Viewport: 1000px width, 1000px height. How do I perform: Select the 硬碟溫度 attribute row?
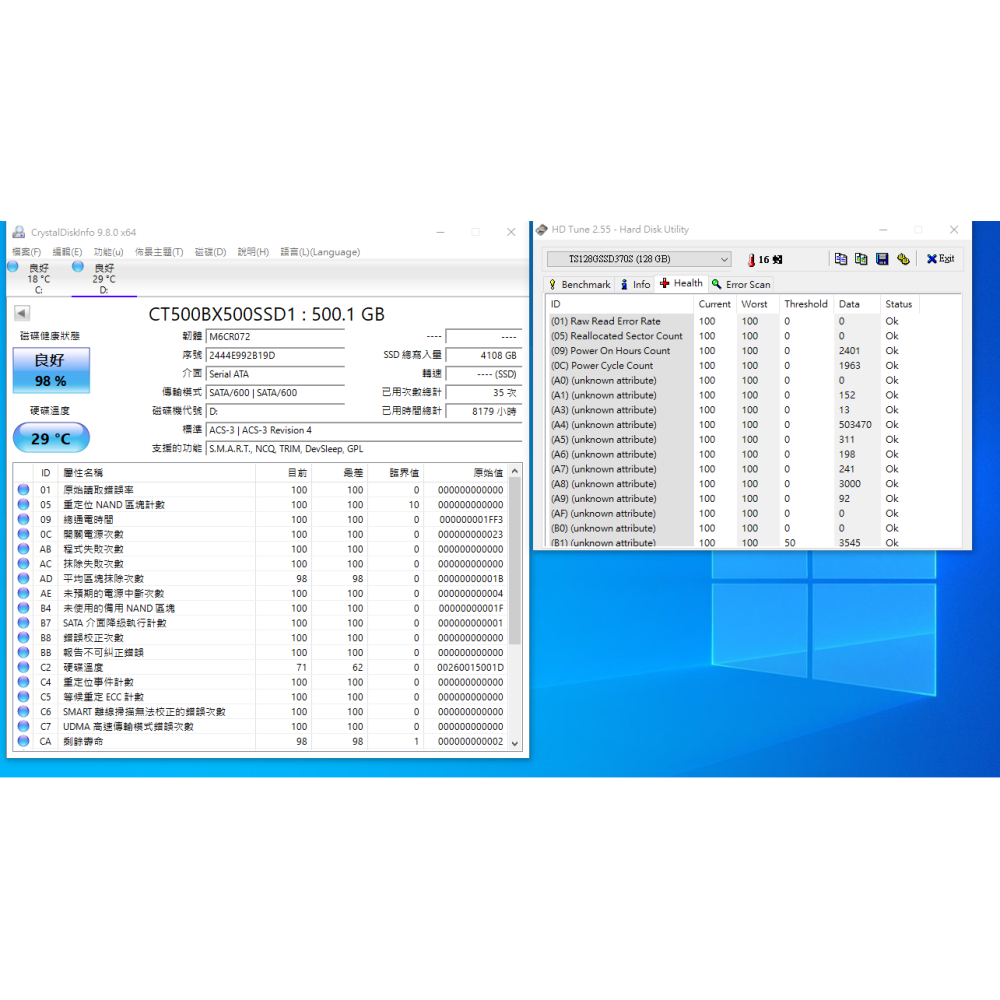[x=260, y=667]
